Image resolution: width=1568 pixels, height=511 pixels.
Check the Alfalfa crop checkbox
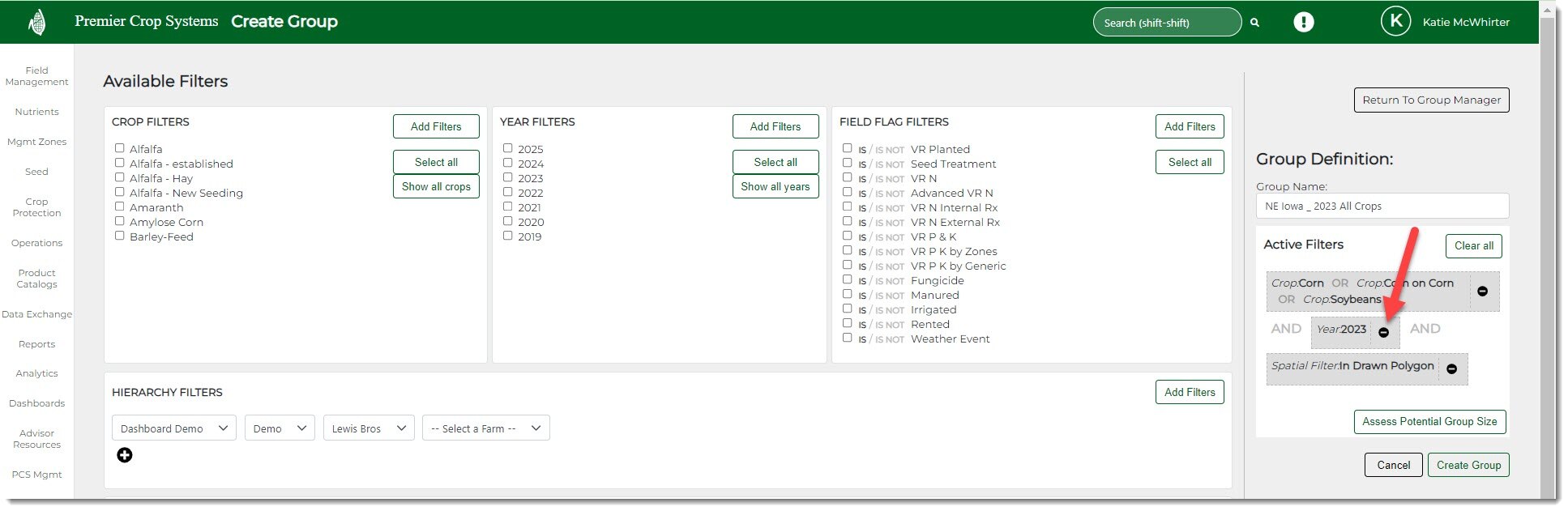pos(120,148)
